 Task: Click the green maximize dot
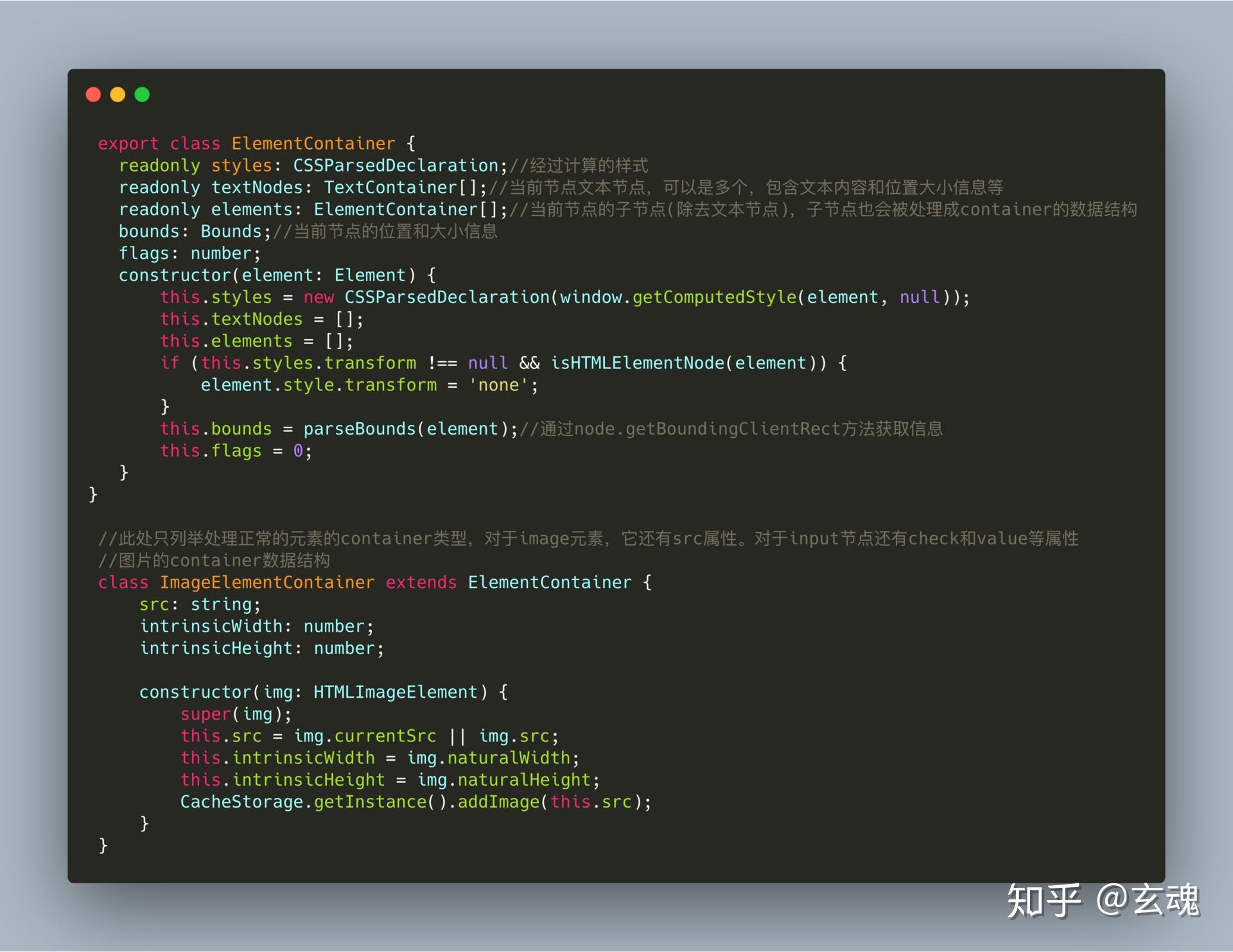pos(142,95)
